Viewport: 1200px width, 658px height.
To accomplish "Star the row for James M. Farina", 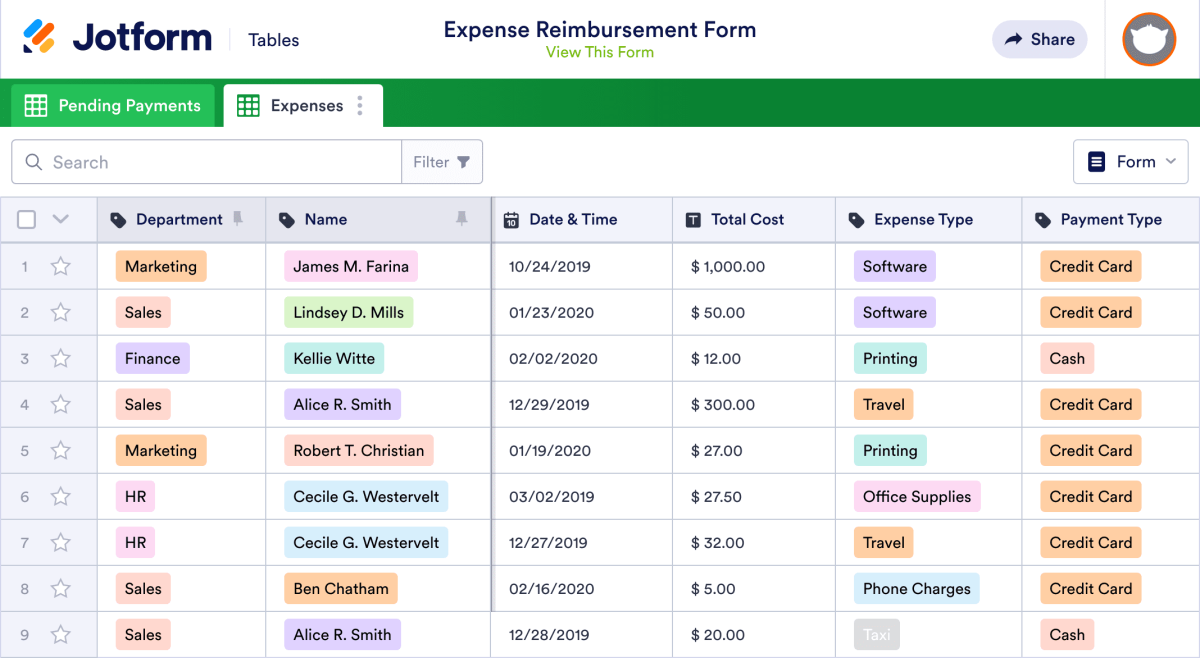I will (60, 266).
